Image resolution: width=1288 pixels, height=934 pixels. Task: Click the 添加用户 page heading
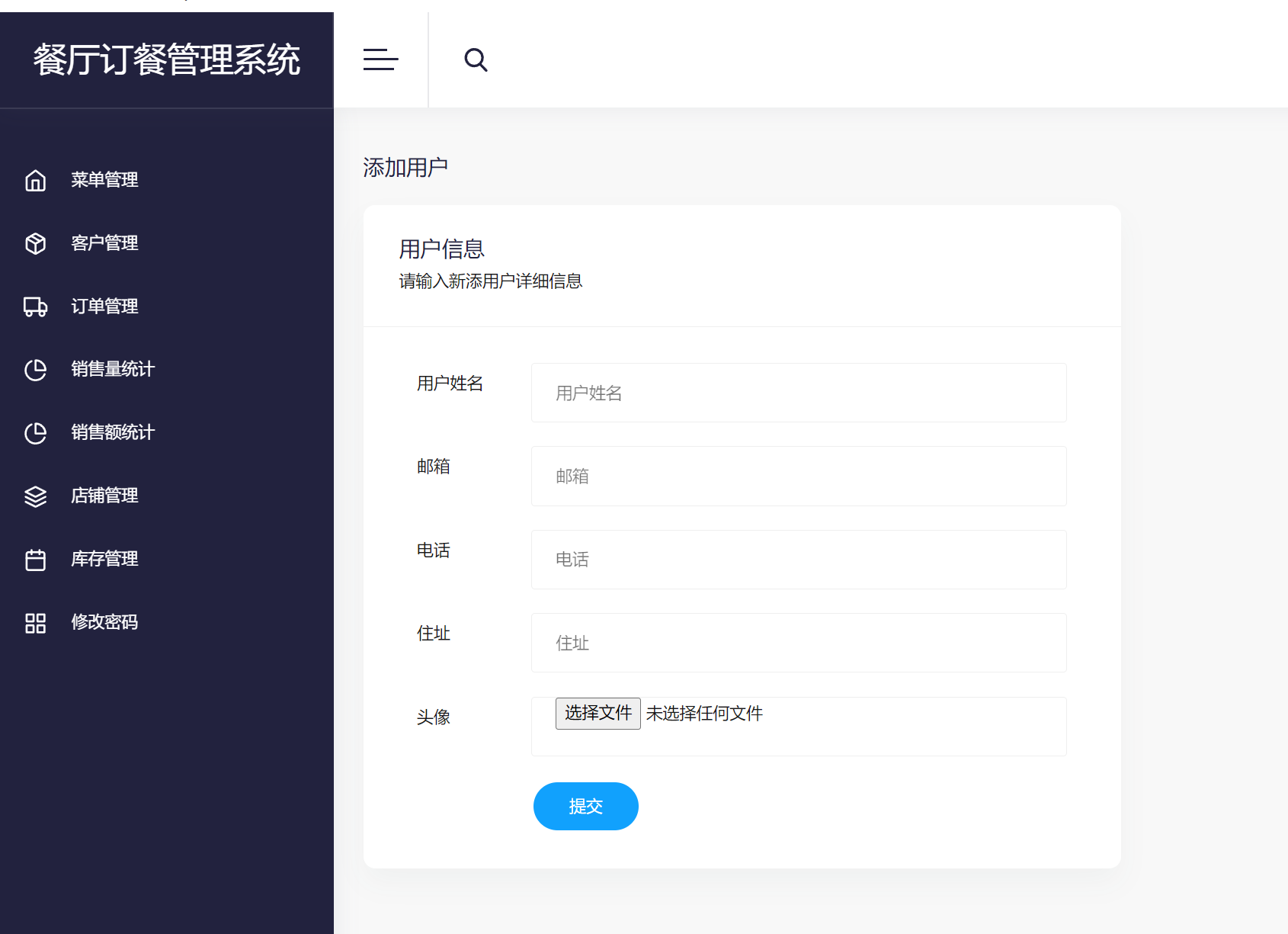(x=405, y=168)
